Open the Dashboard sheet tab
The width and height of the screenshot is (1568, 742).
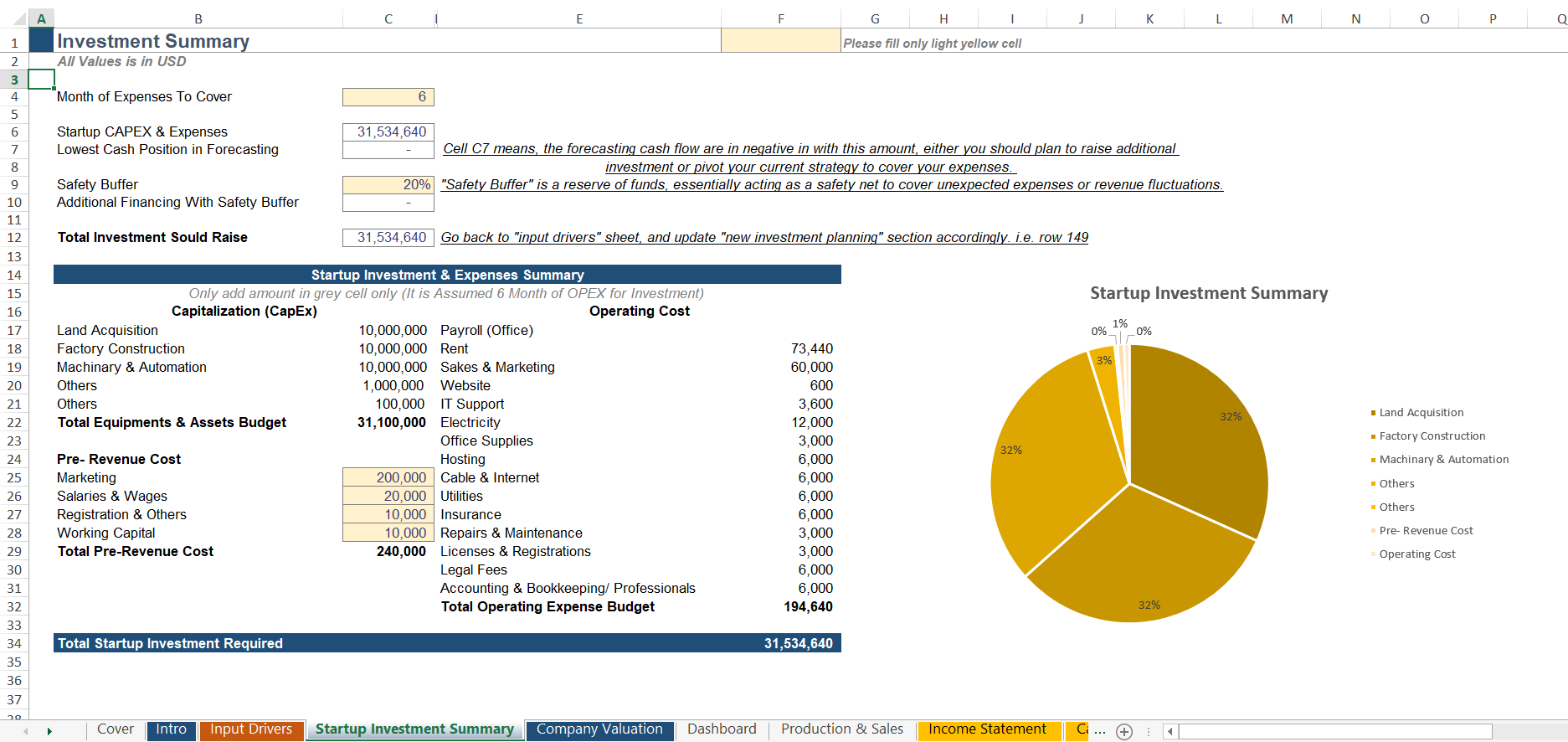[x=722, y=729]
